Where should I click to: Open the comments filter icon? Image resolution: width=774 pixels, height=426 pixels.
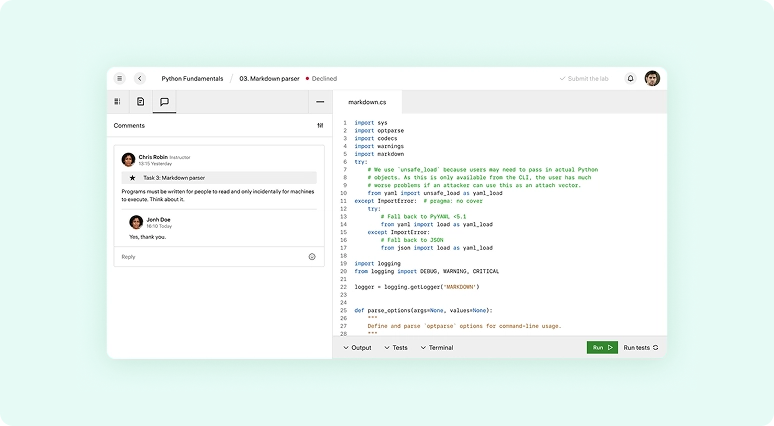(x=320, y=126)
